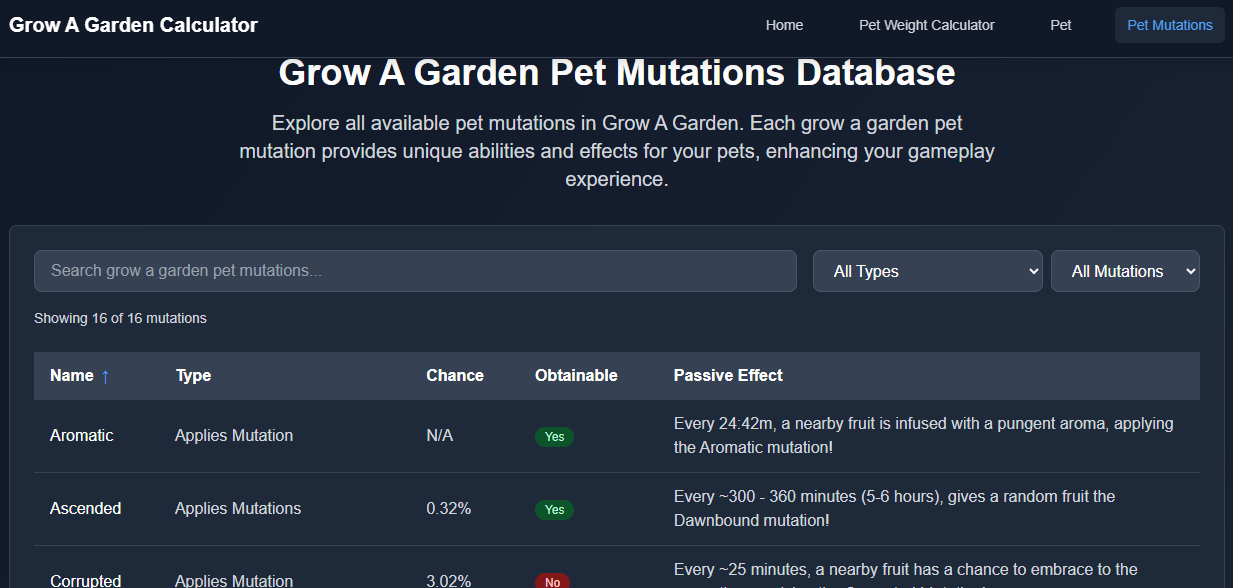Click the Yes badge for Aromatic
Screen dimensions: 1233x588
click(x=554, y=437)
